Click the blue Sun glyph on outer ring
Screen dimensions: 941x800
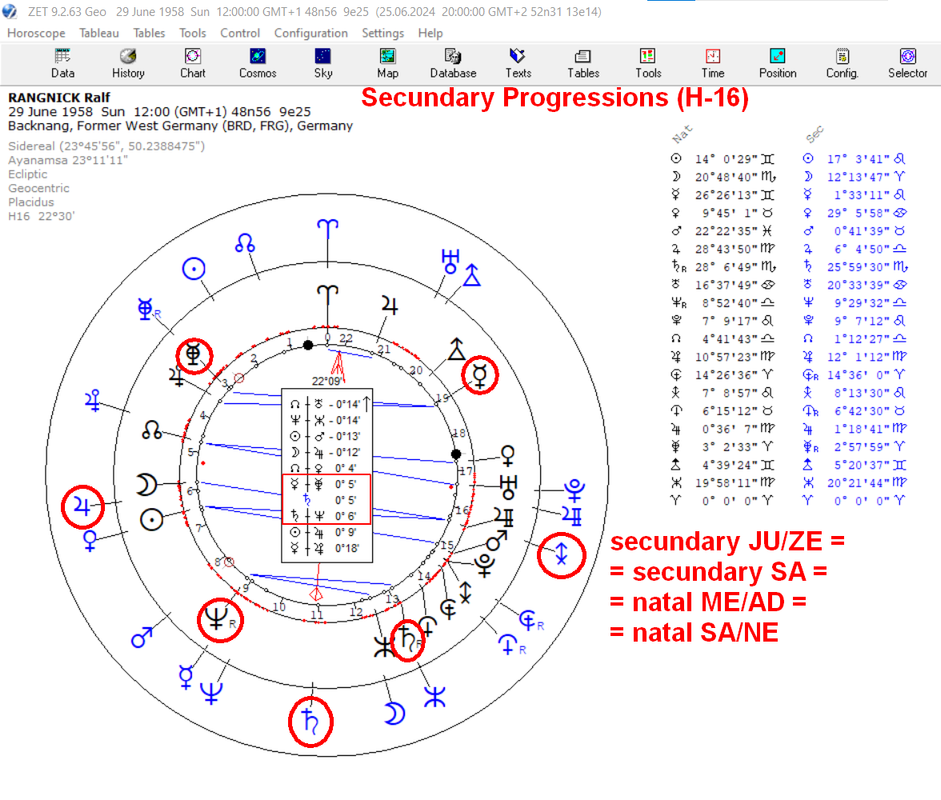click(193, 269)
